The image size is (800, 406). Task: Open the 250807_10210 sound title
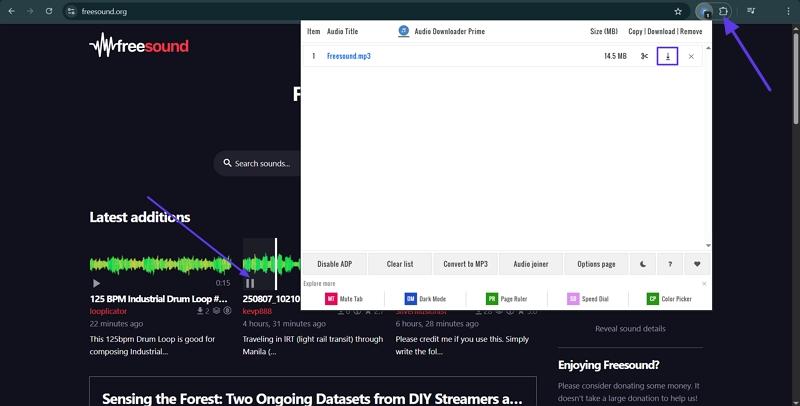(271, 299)
